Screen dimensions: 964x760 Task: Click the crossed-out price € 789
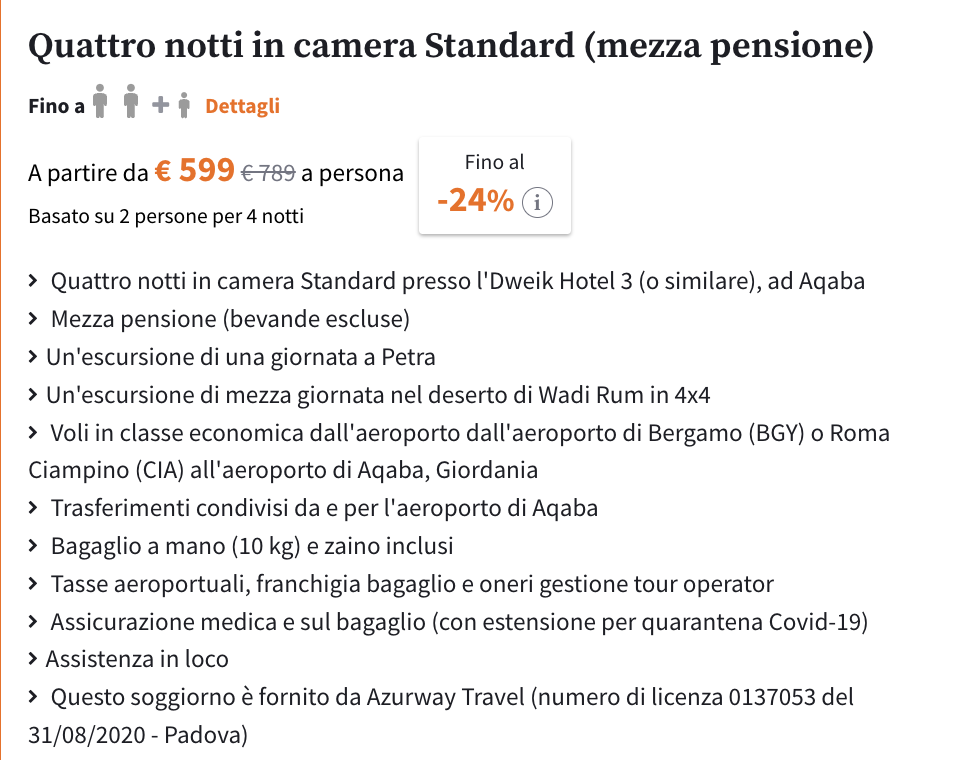268,173
